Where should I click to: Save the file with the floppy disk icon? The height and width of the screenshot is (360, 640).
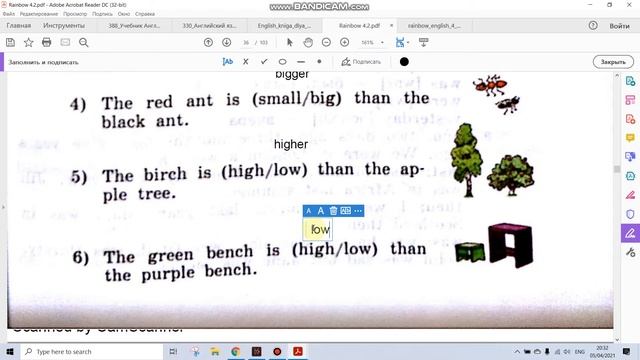click(x=11, y=42)
